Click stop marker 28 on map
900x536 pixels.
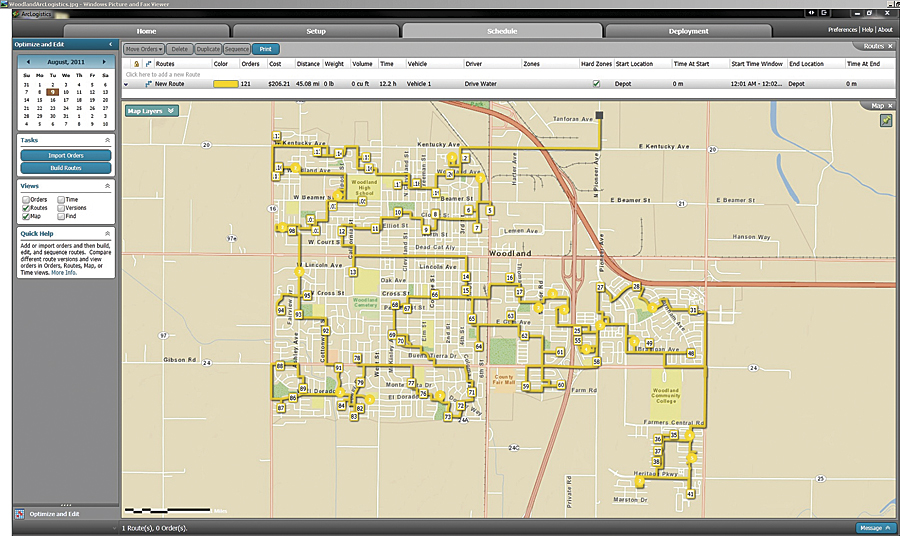[636, 286]
